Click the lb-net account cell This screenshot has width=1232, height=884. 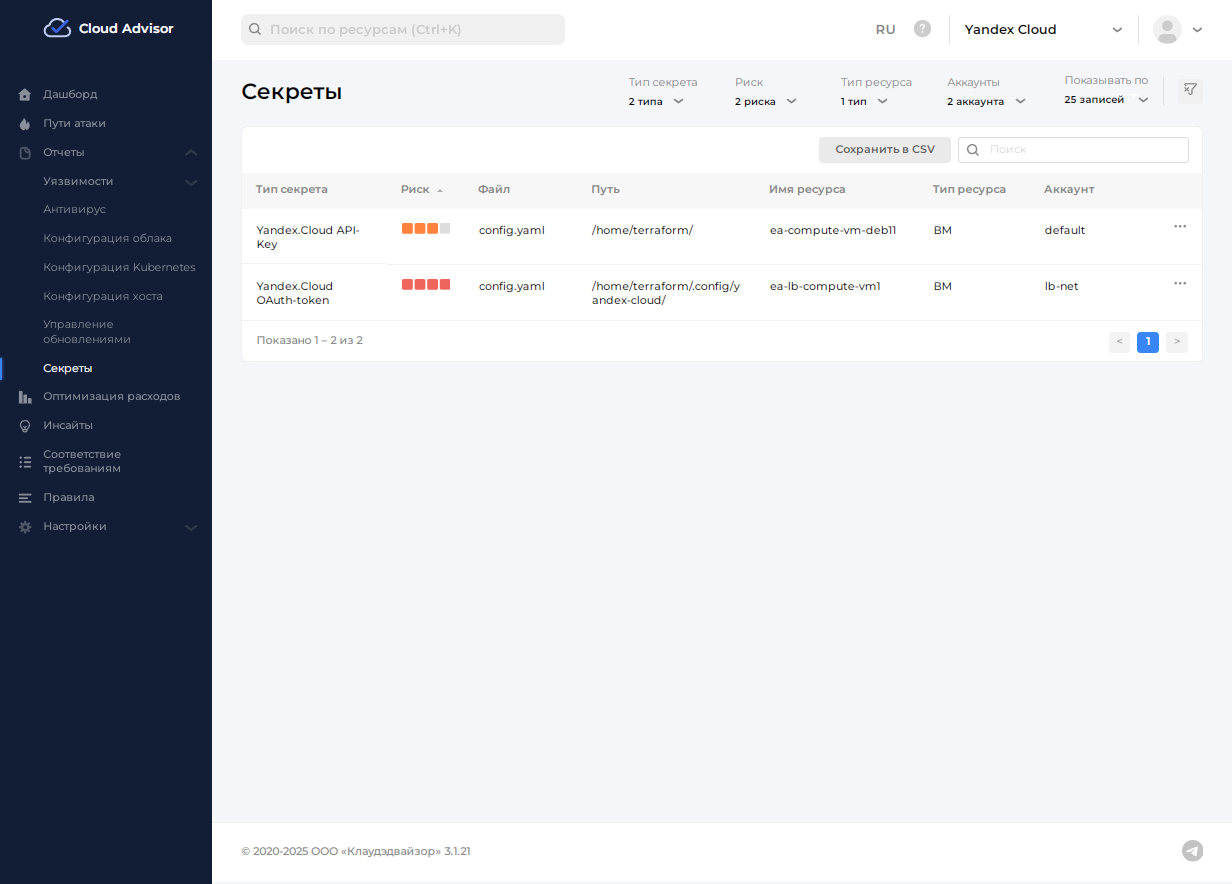pyautogui.click(x=1061, y=287)
